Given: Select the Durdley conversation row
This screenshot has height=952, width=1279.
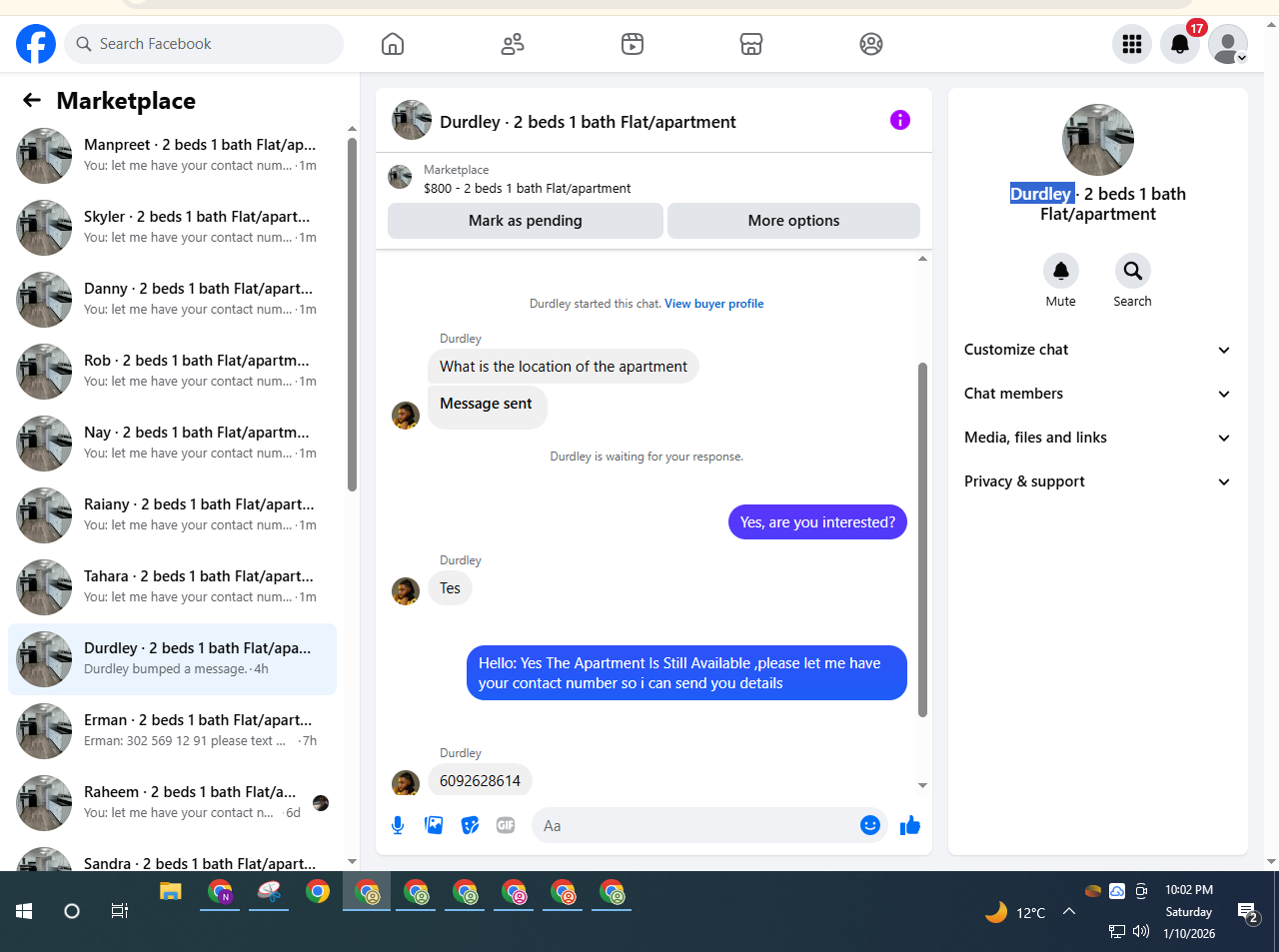Looking at the screenshot, I should coord(172,659).
